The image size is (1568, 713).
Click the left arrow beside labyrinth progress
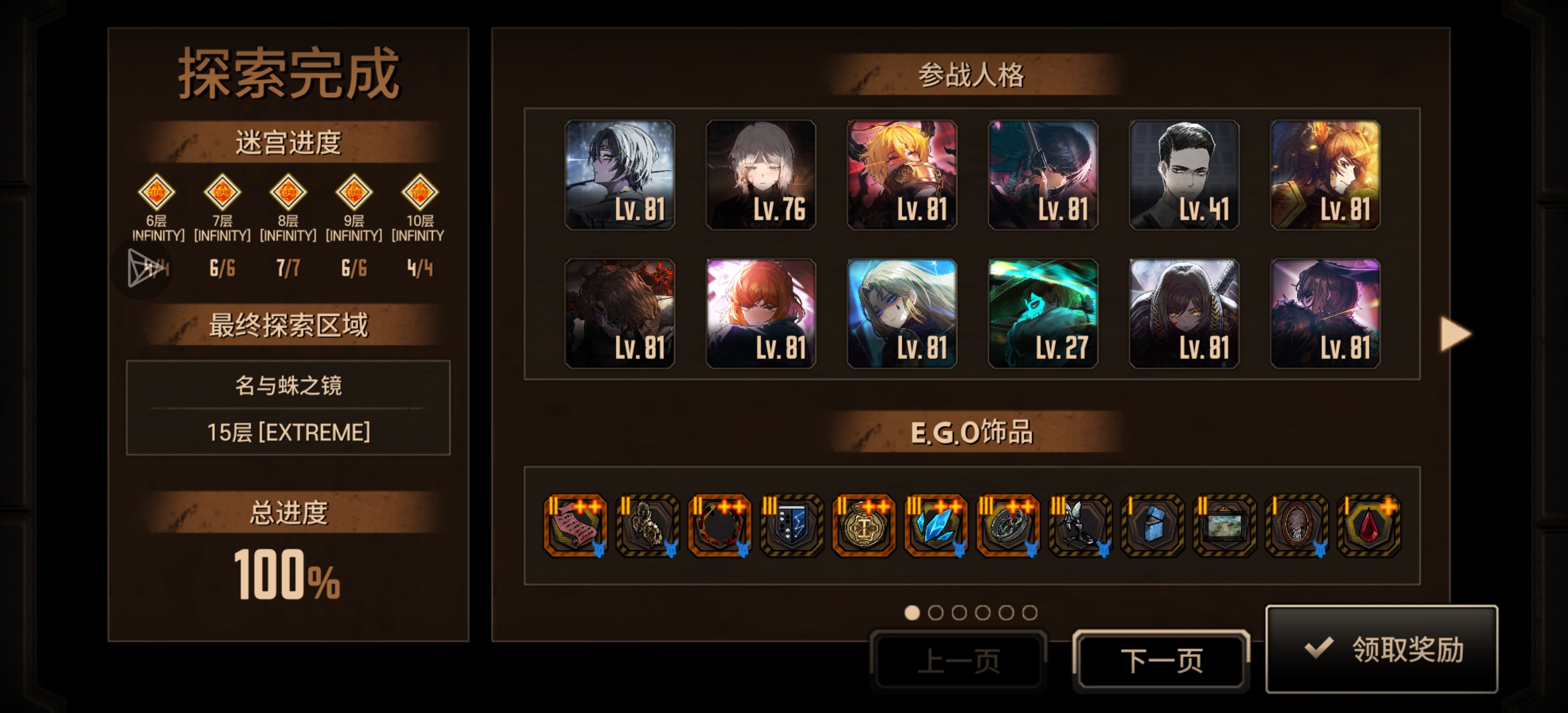[142, 268]
